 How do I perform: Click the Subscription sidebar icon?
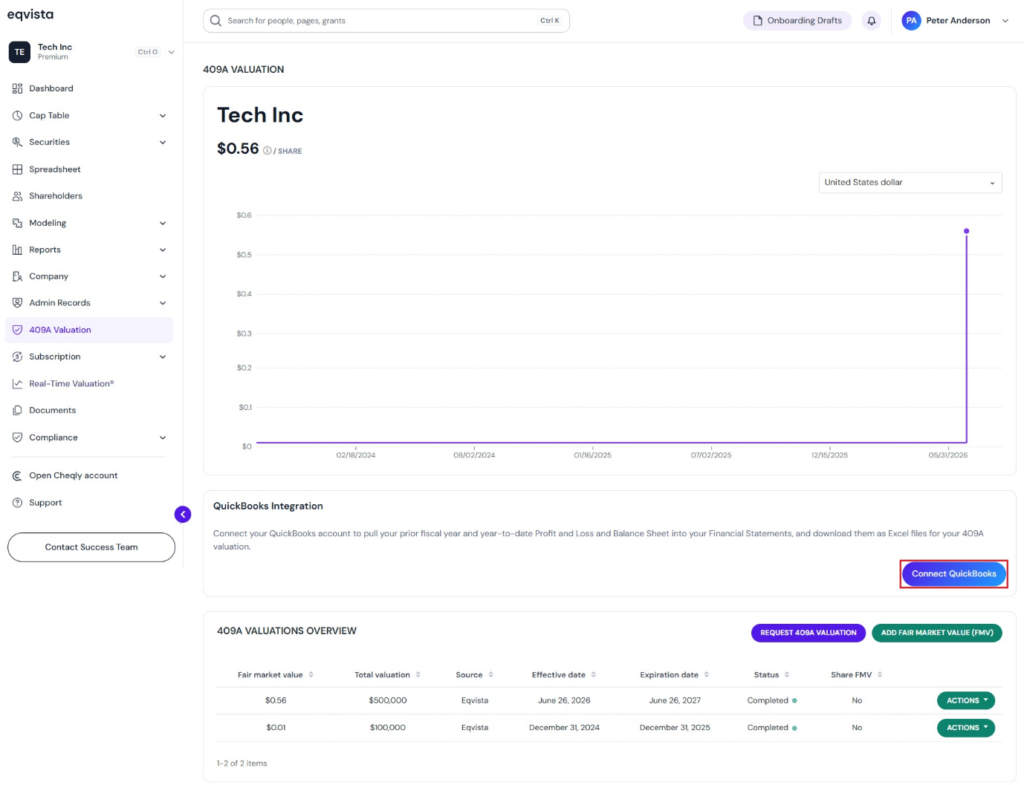click(17, 357)
